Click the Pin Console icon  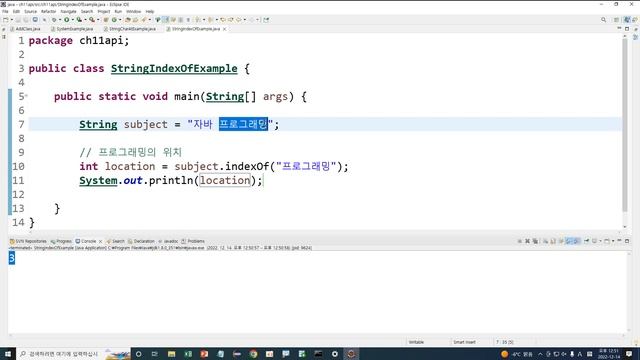tap(587, 241)
